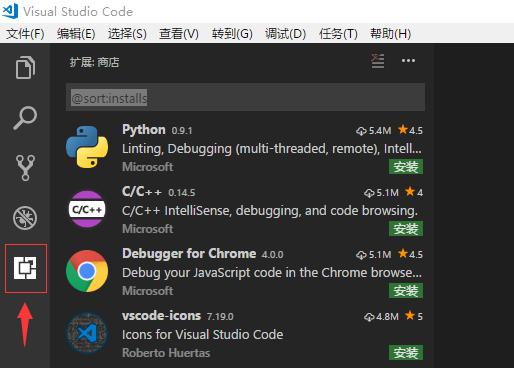Select the vscode-icons extension logo
Screen dimensions: 514x368
[x=87, y=333]
